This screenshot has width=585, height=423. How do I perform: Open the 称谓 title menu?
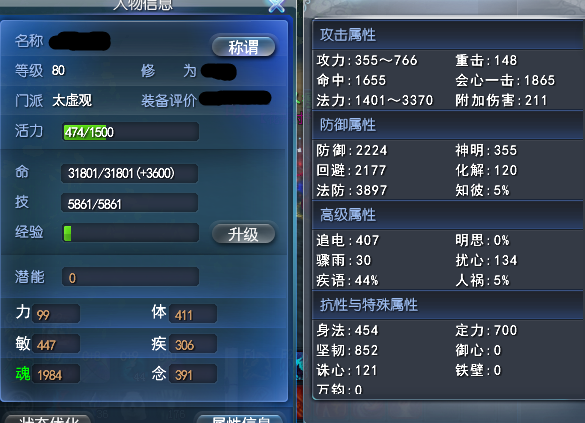point(243,47)
